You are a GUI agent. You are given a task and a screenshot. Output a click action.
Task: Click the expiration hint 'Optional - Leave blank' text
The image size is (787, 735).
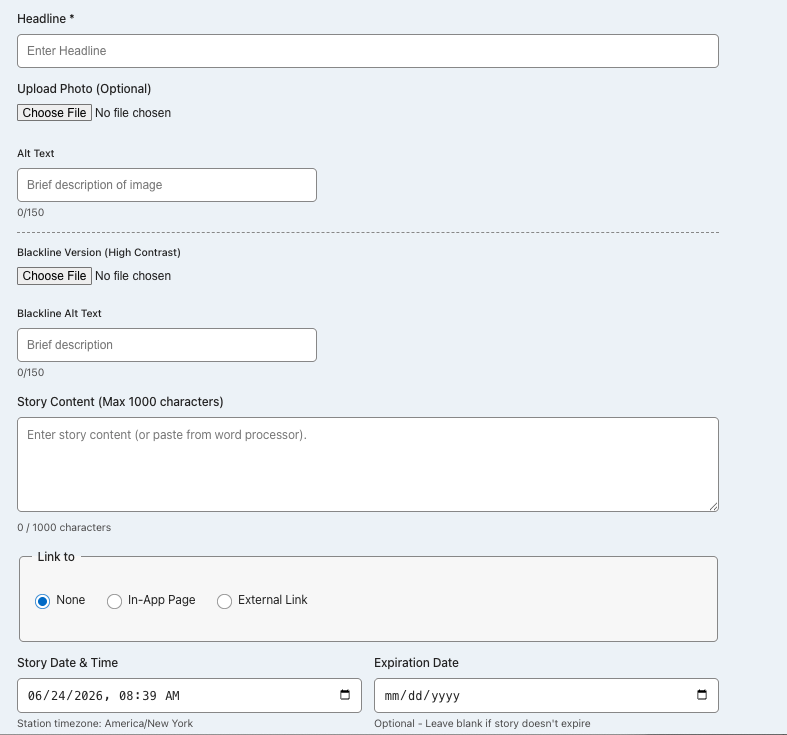482,723
